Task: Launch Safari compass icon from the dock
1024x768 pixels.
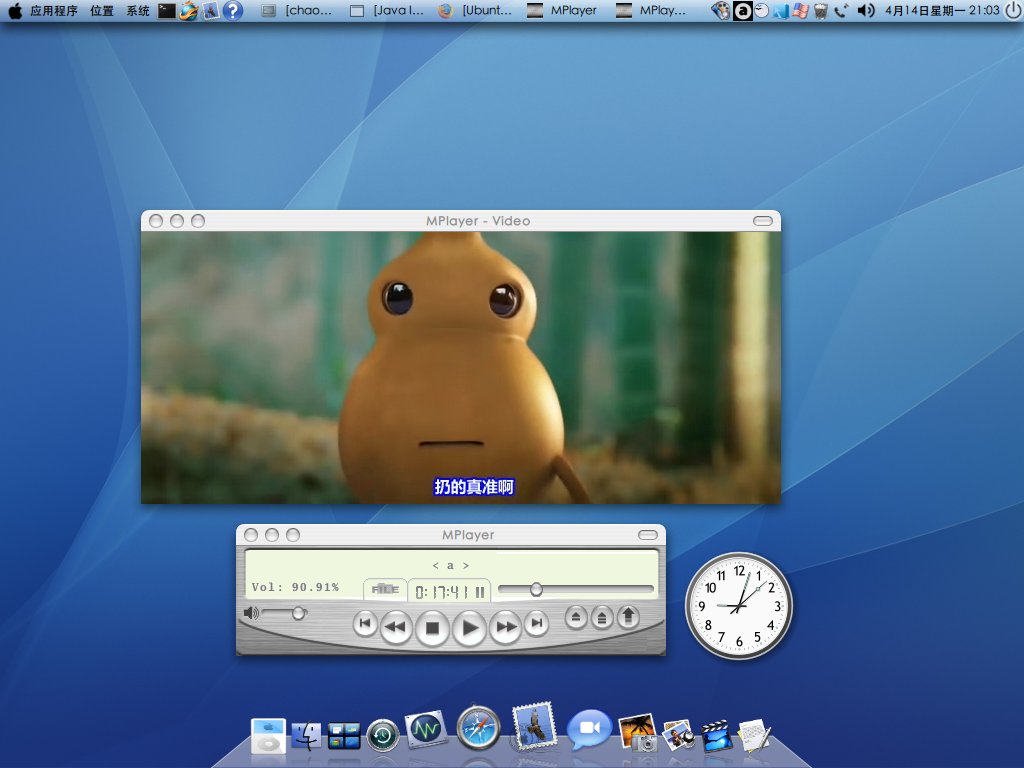Action: click(479, 727)
